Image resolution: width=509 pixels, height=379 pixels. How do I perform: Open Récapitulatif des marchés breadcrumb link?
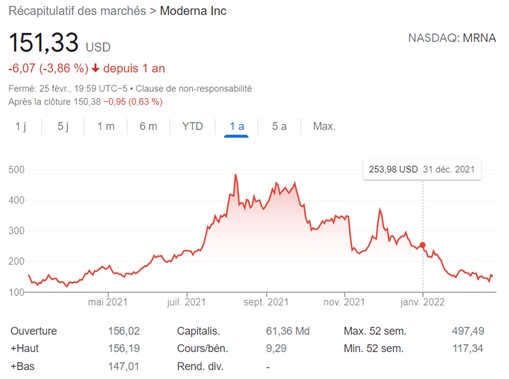pos(77,11)
